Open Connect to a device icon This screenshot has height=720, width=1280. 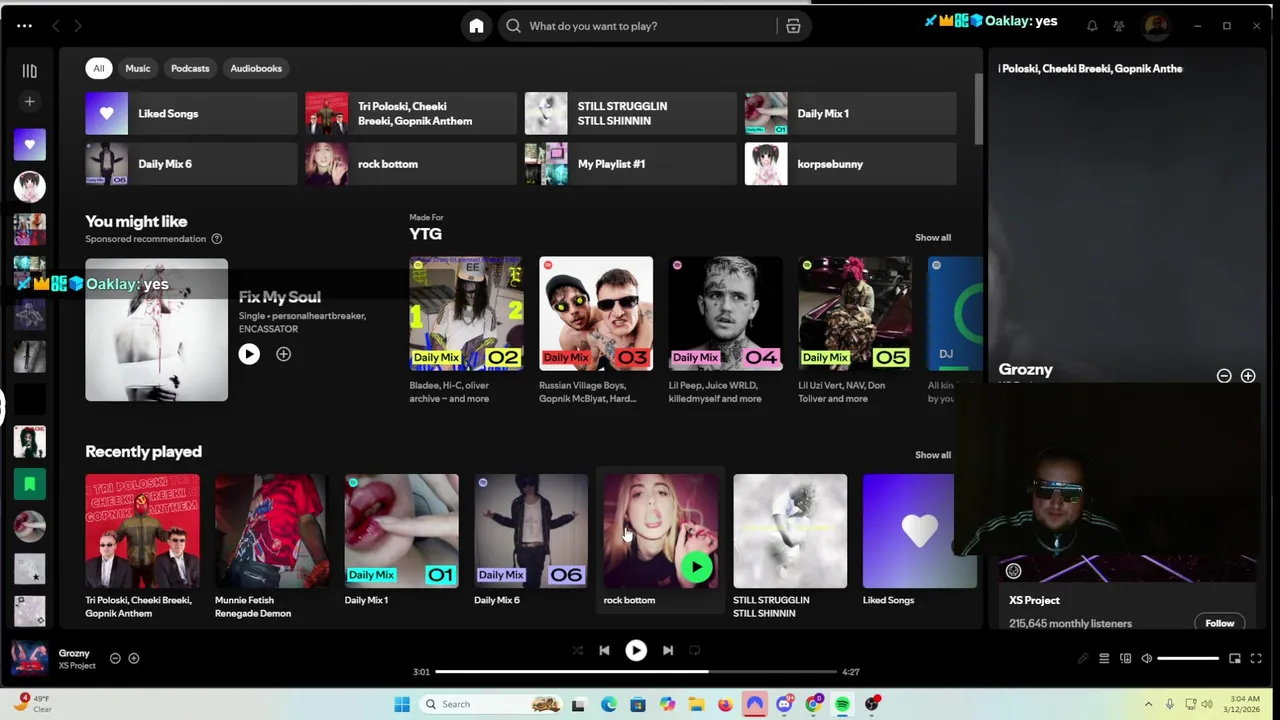tap(1125, 658)
